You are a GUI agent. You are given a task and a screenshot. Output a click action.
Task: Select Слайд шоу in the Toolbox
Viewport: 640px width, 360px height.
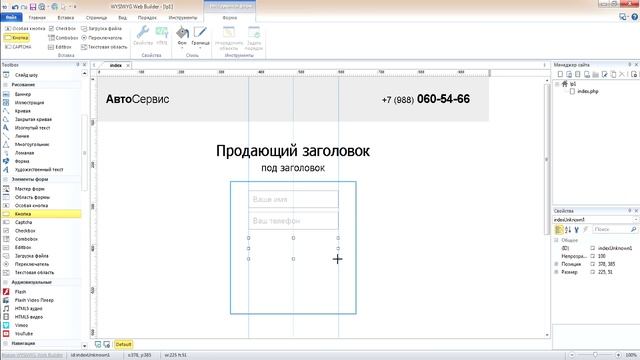click(26, 75)
